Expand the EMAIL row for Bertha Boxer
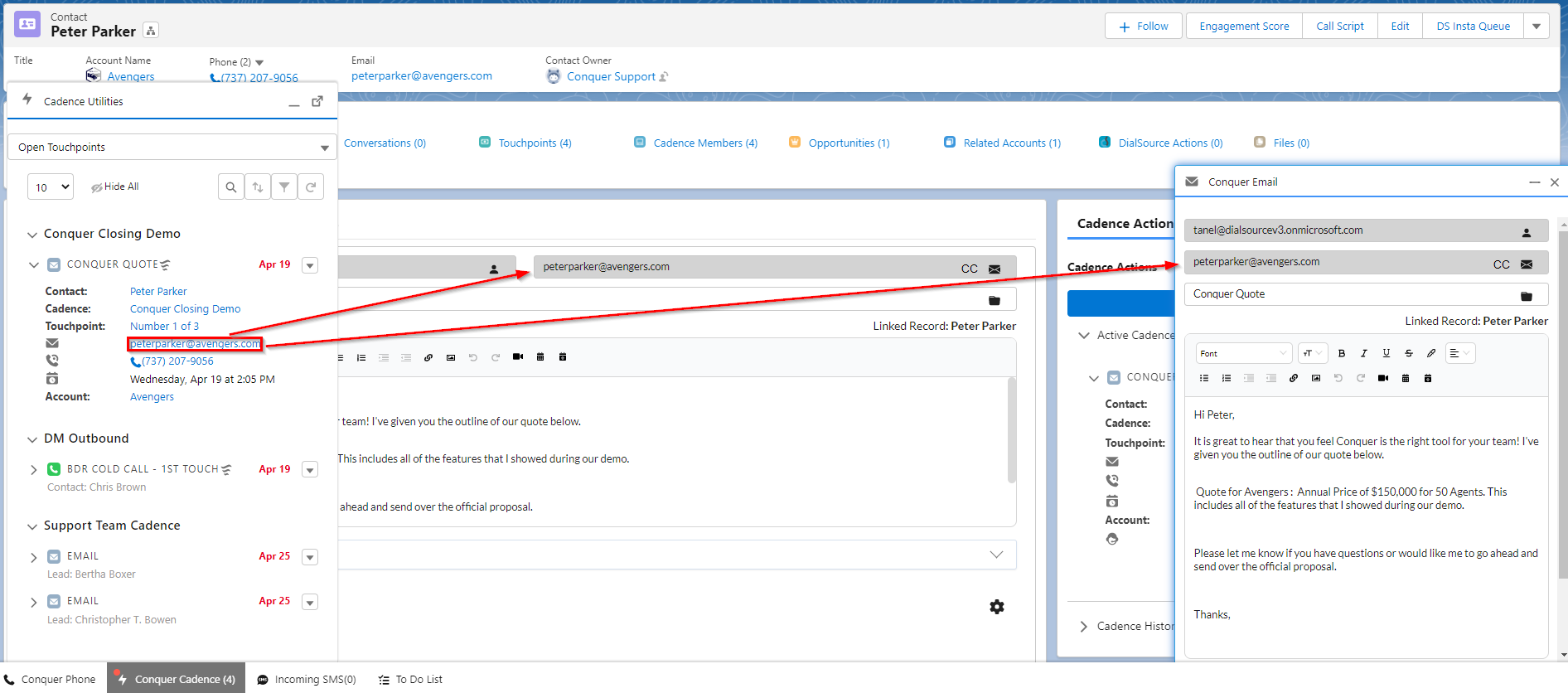Image resolution: width=1568 pixels, height=693 pixels. click(x=34, y=557)
